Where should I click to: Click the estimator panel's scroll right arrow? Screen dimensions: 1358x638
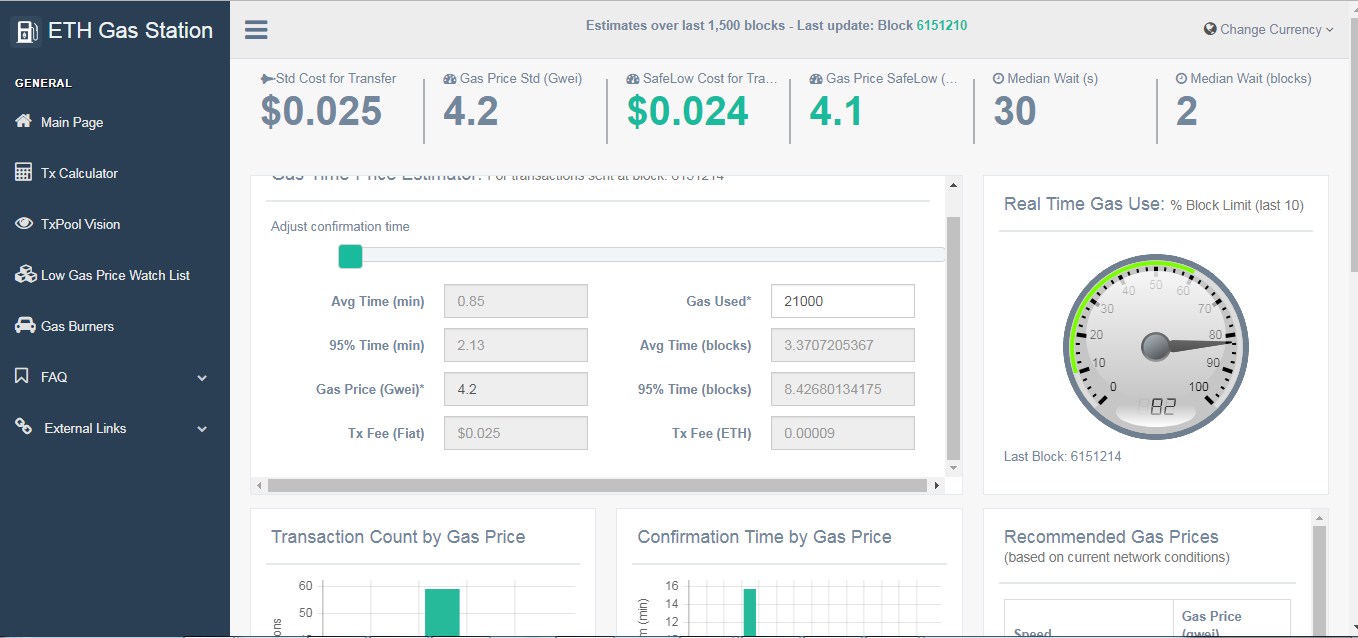coord(937,485)
